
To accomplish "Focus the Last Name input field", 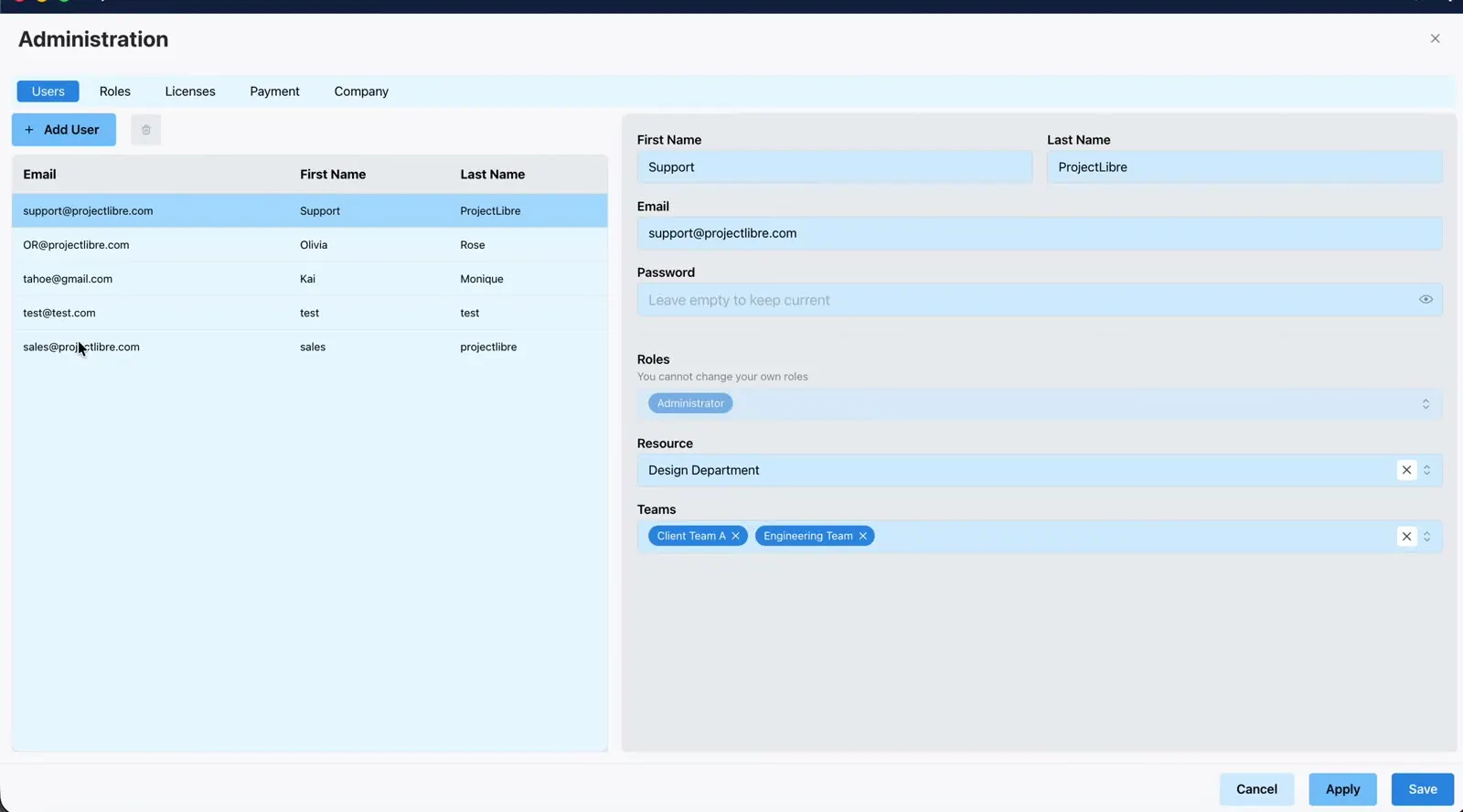I will [1244, 167].
